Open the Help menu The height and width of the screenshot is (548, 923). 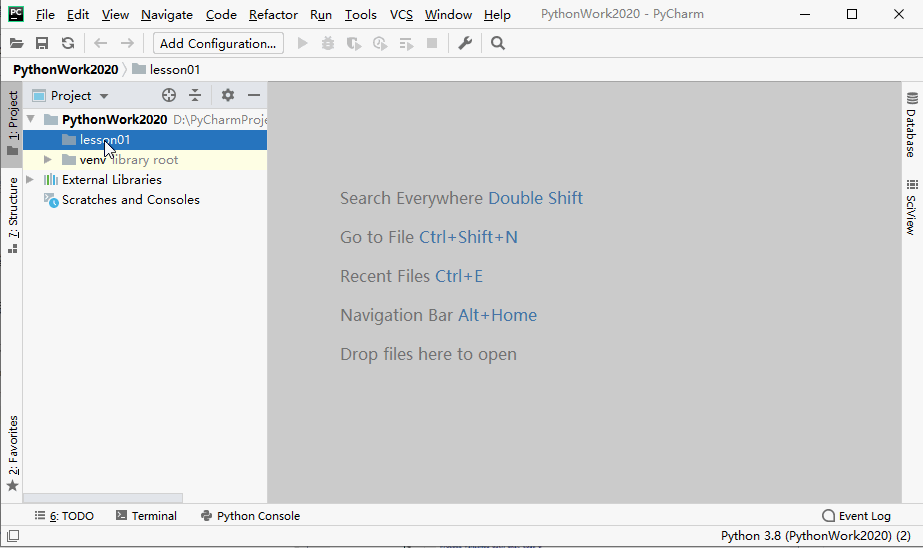point(497,15)
